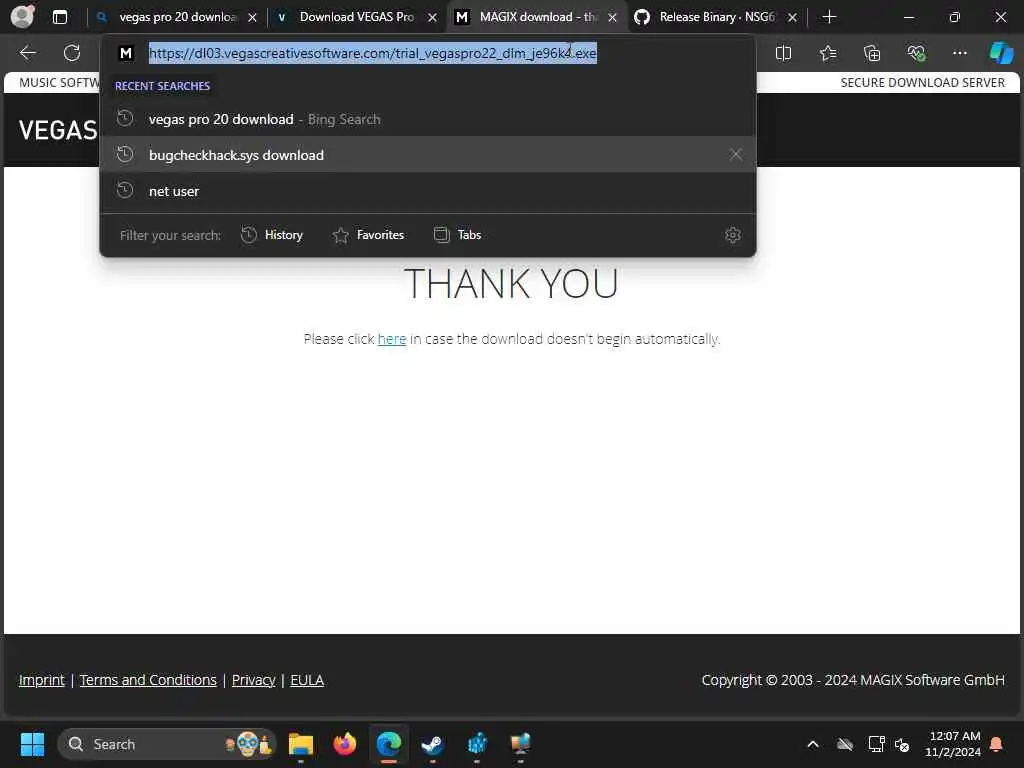Open the tab actions menu icon
This screenshot has height=768, width=1024.
[x=59, y=17]
